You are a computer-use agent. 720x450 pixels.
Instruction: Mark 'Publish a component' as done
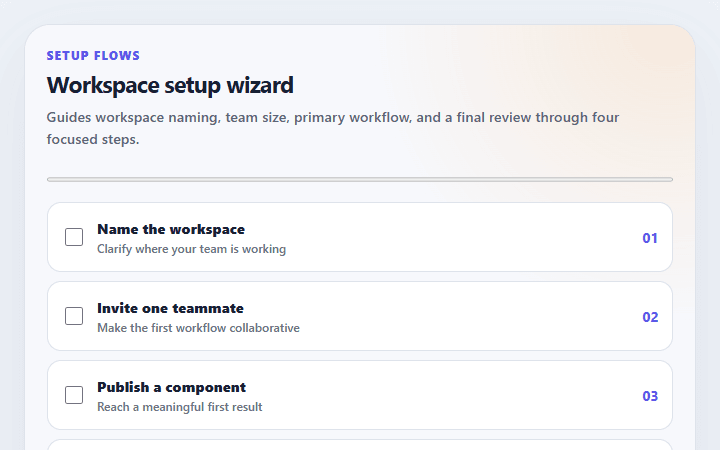click(74, 395)
